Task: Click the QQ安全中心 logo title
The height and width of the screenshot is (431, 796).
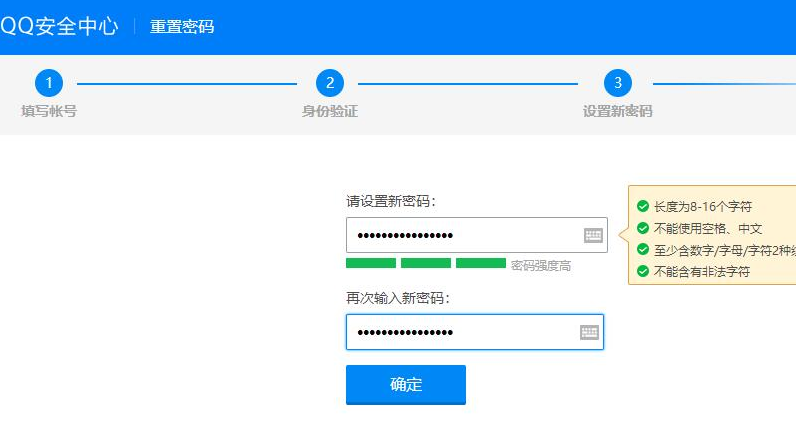Action: [59, 26]
